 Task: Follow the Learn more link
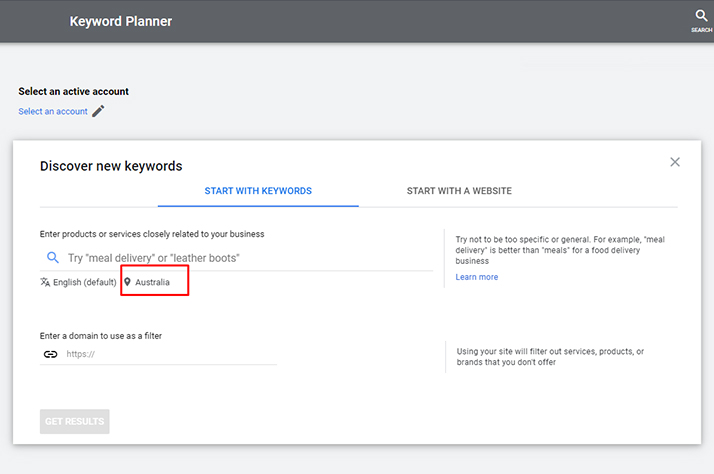click(477, 277)
